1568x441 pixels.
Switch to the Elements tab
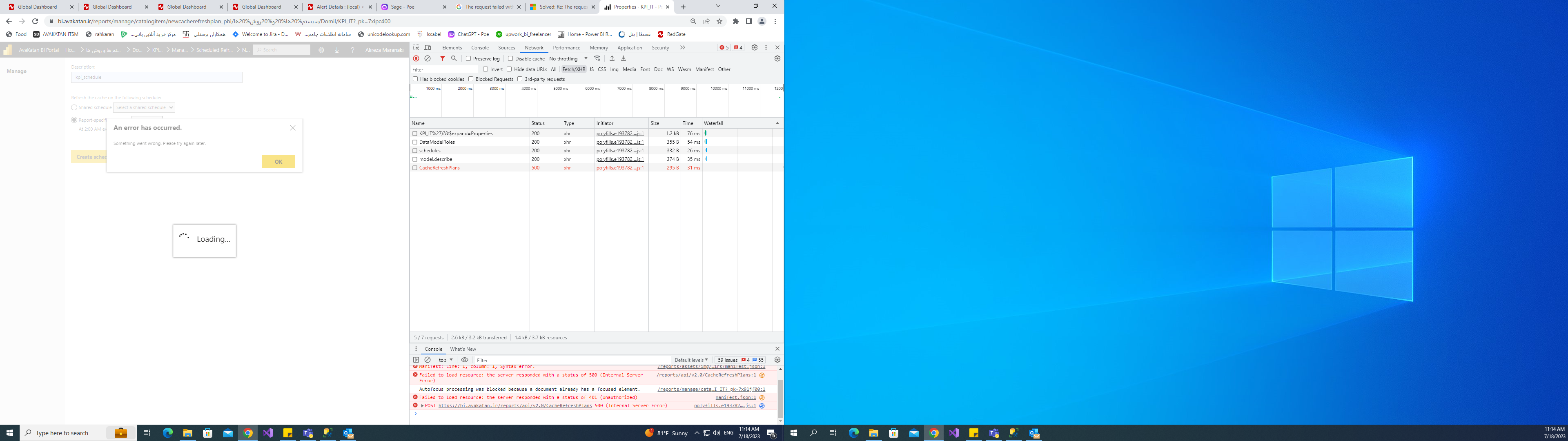tap(452, 47)
